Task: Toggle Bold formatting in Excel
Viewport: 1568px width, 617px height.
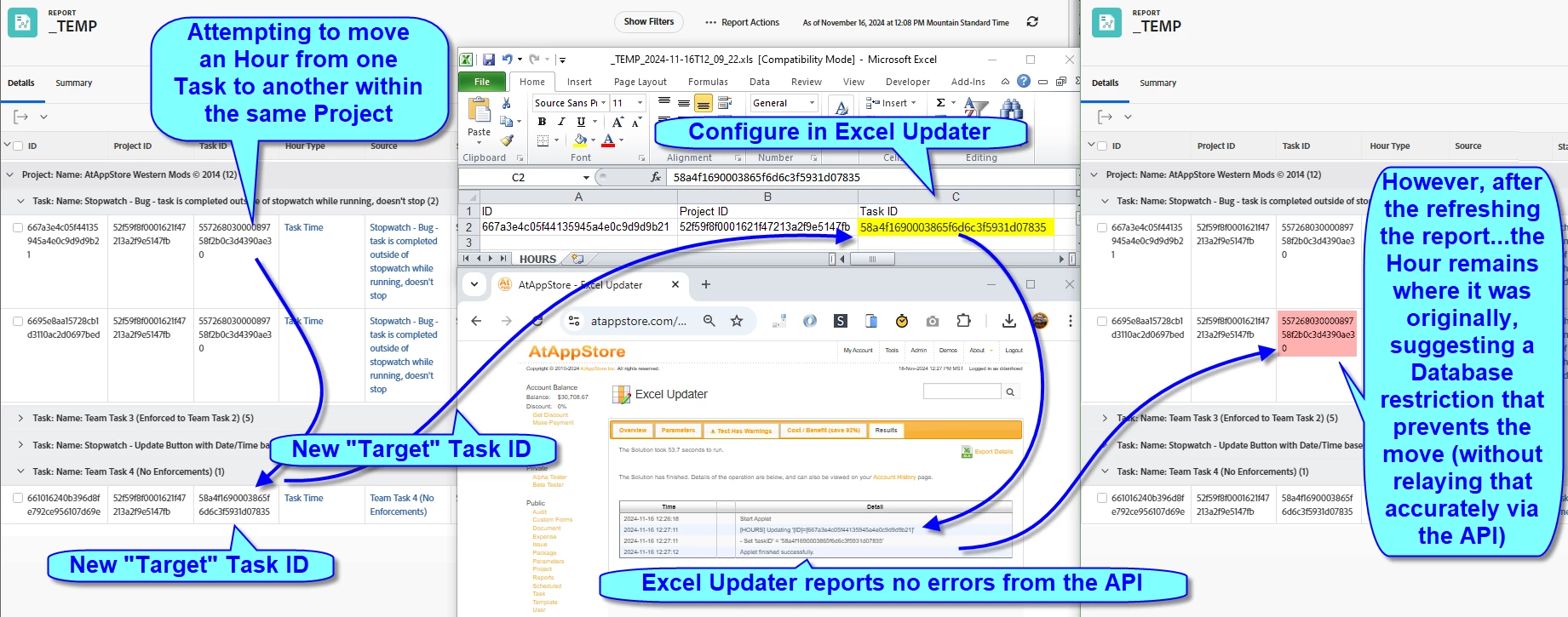Action: point(542,122)
